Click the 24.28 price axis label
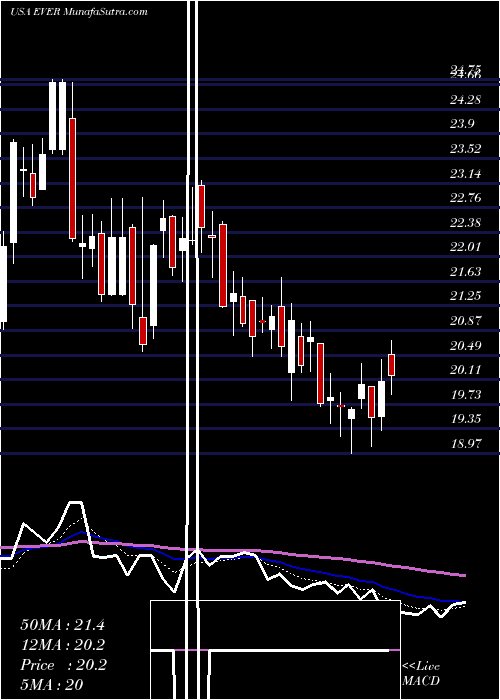This screenshot has width=500, height=700. [466, 99]
